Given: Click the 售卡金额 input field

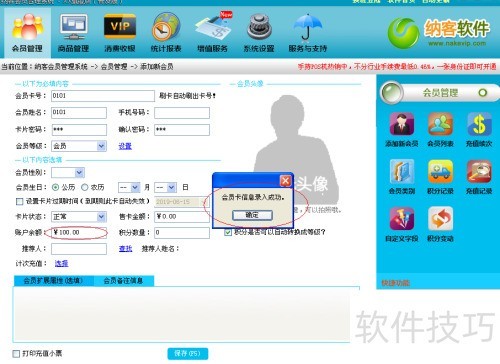Looking at the screenshot, I should click(x=182, y=217).
